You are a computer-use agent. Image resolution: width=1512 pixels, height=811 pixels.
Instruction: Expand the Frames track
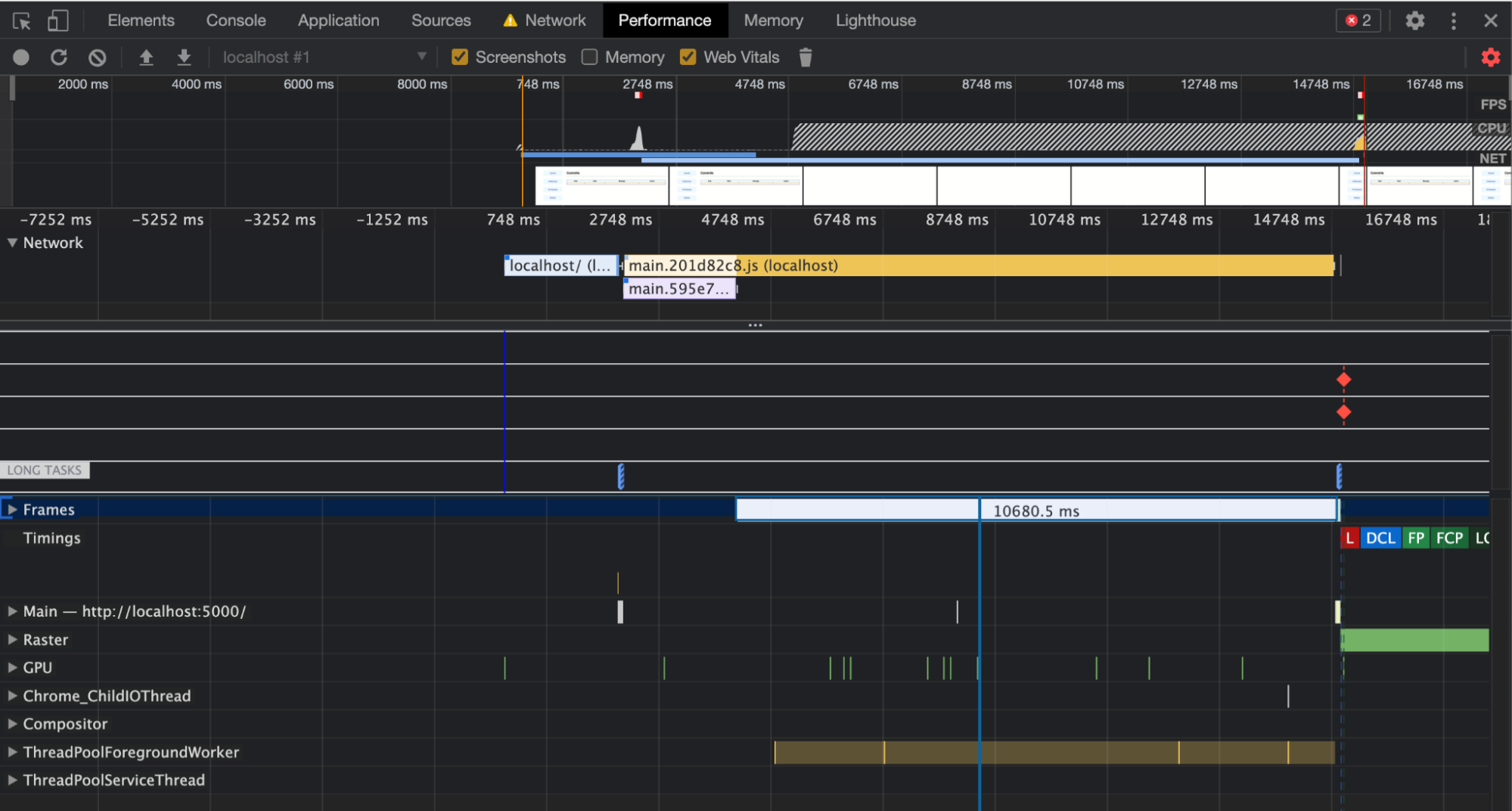tap(12, 510)
